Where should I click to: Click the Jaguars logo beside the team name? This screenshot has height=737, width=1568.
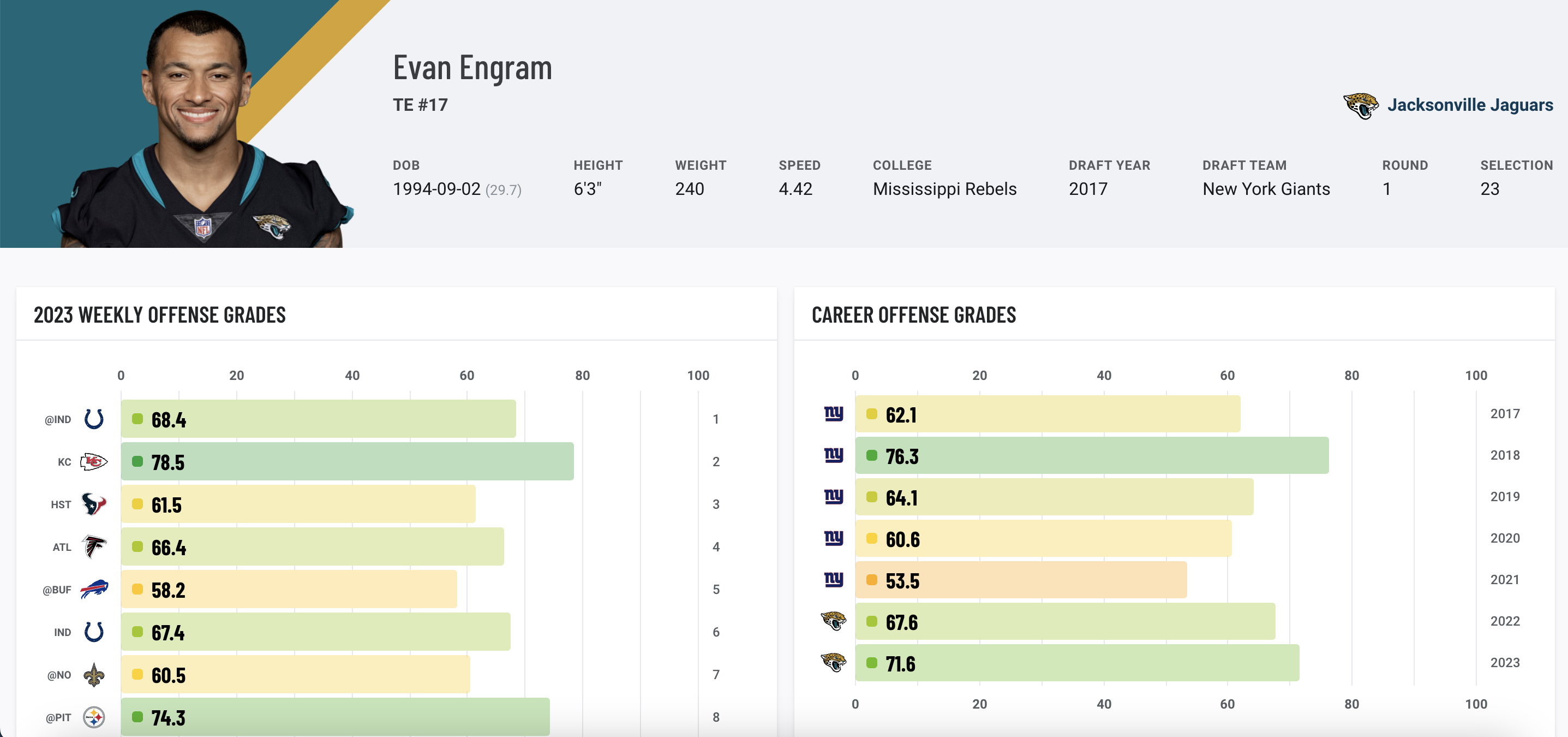click(x=1361, y=105)
